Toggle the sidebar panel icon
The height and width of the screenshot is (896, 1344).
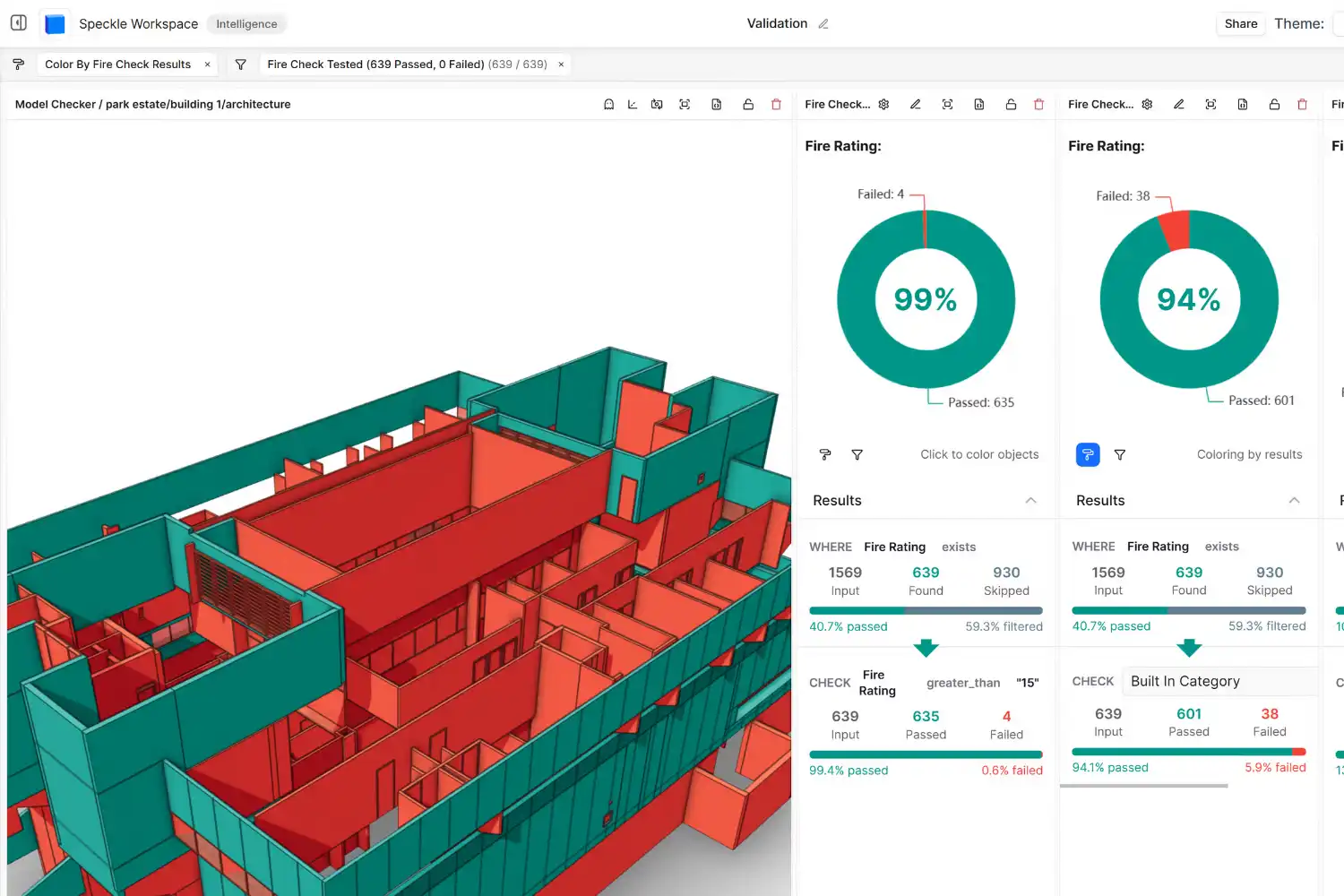[18, 23]
